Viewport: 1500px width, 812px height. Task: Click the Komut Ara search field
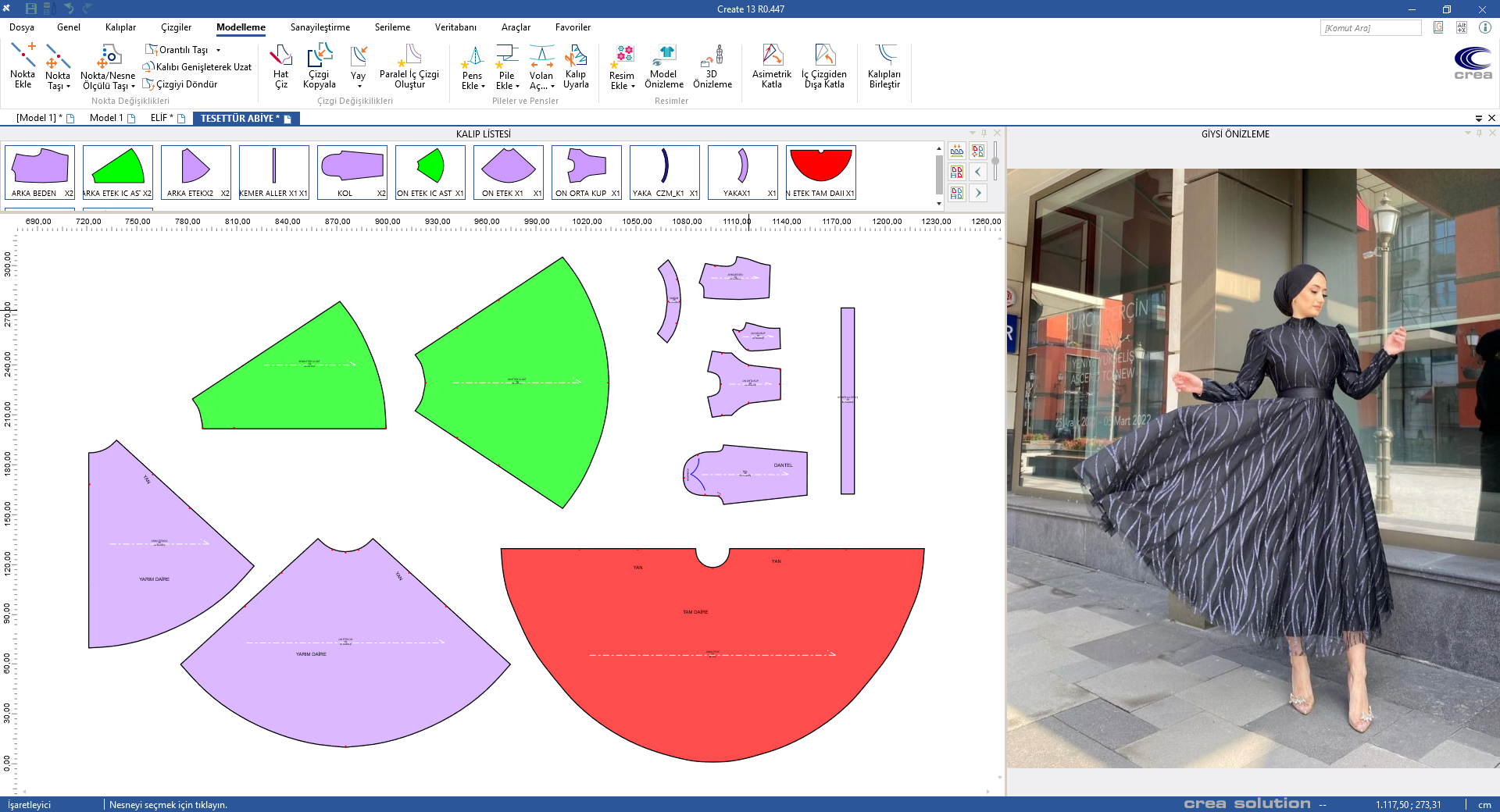[x=1370, y=28]
